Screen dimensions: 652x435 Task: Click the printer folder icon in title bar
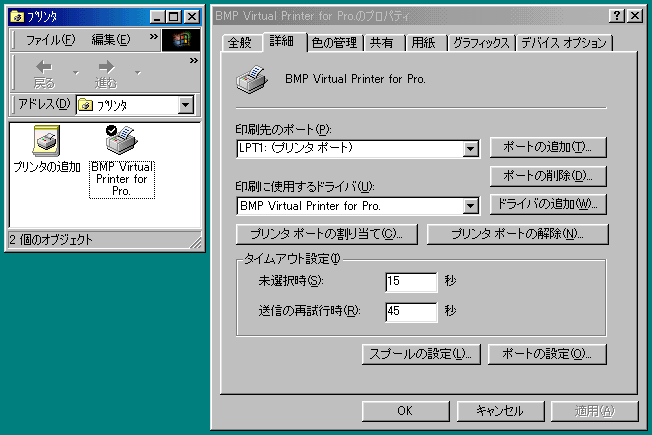[17, 17]
